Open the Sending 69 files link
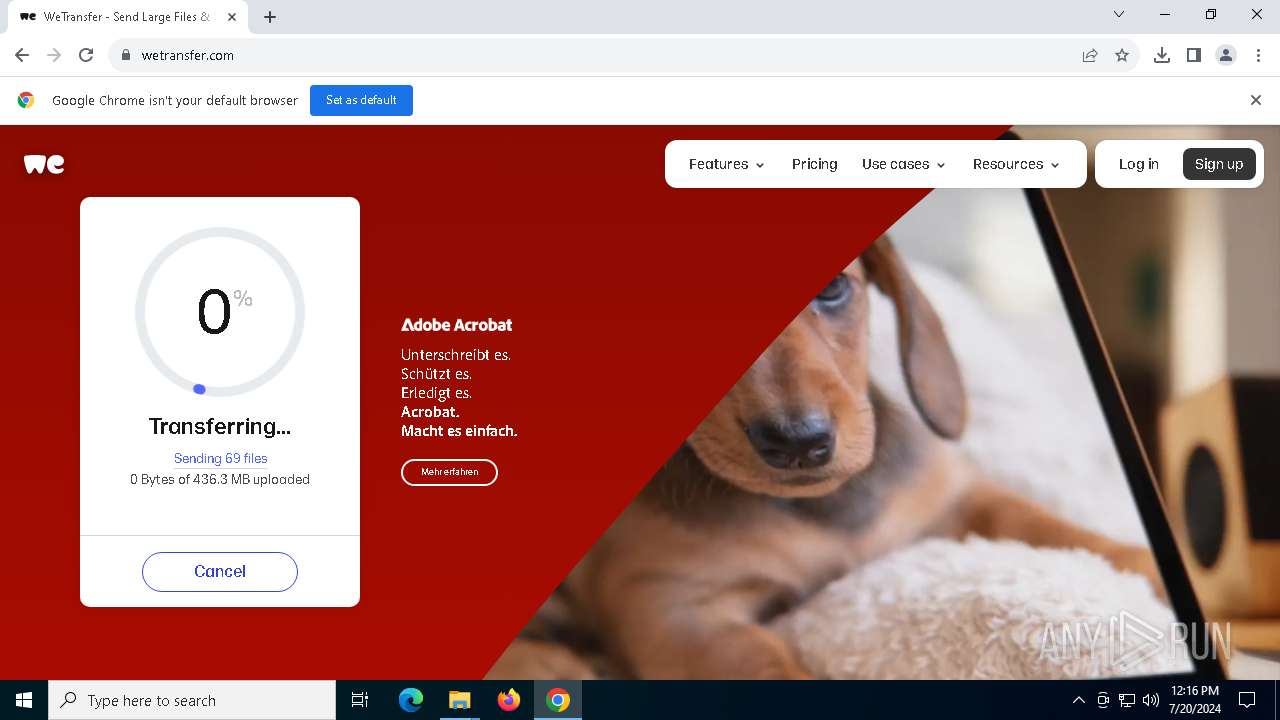Image resolution: width=1280 pixels, height=720 pixels. [x=221, y=458]
